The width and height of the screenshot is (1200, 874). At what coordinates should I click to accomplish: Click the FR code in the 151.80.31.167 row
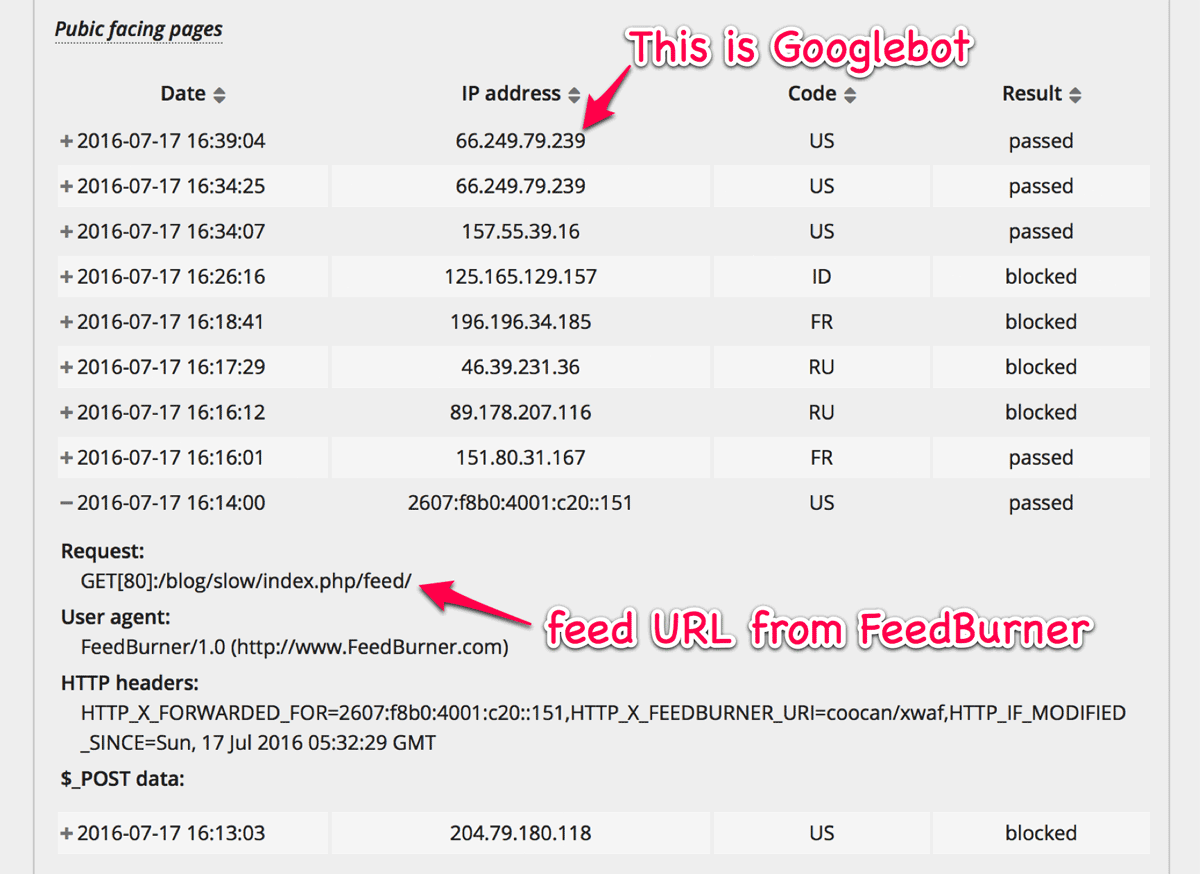click(x=821, y=458)
